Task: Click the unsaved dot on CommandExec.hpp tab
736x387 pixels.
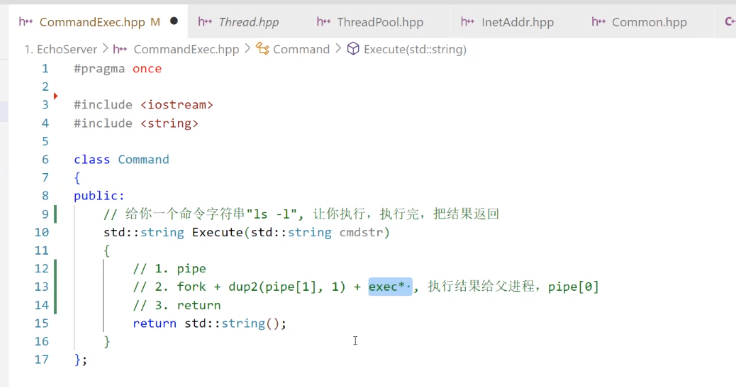Action: pos(174,21)
